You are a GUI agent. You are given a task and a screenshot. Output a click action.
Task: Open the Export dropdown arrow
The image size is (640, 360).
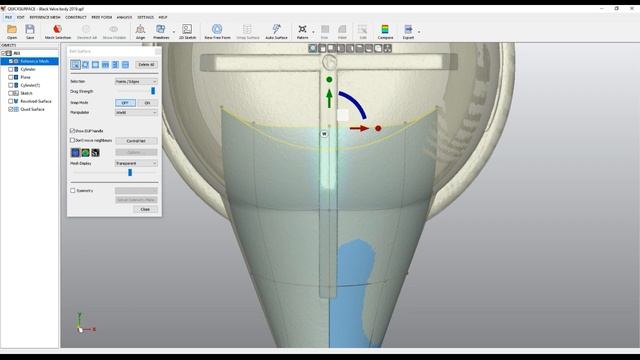point(419,32)
